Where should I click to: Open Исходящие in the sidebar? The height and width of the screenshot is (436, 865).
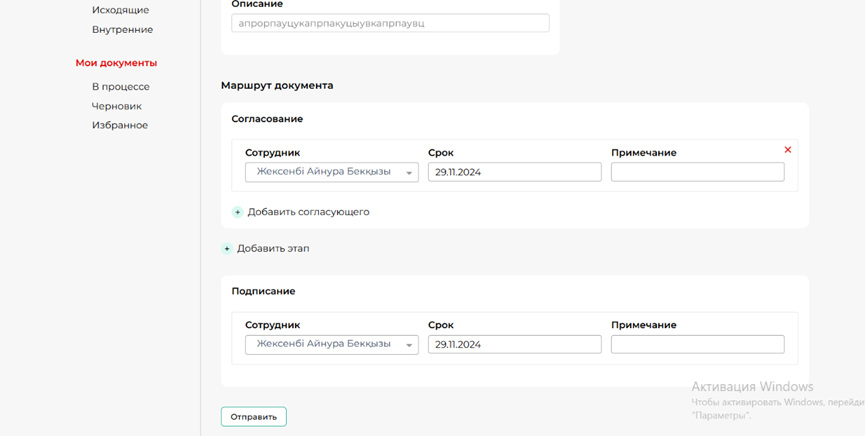120,10
